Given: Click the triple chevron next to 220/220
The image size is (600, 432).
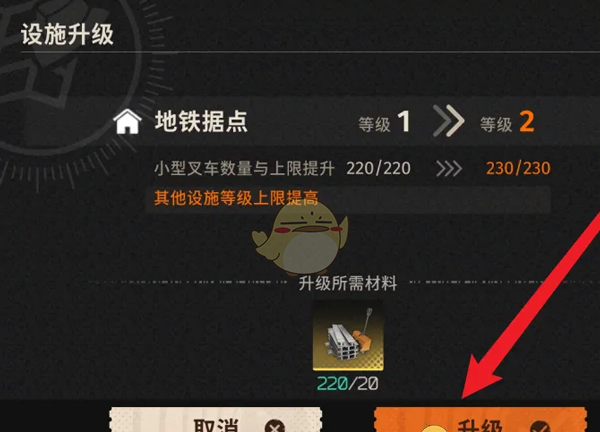Looking at the screenshot, I should point(449,168).
